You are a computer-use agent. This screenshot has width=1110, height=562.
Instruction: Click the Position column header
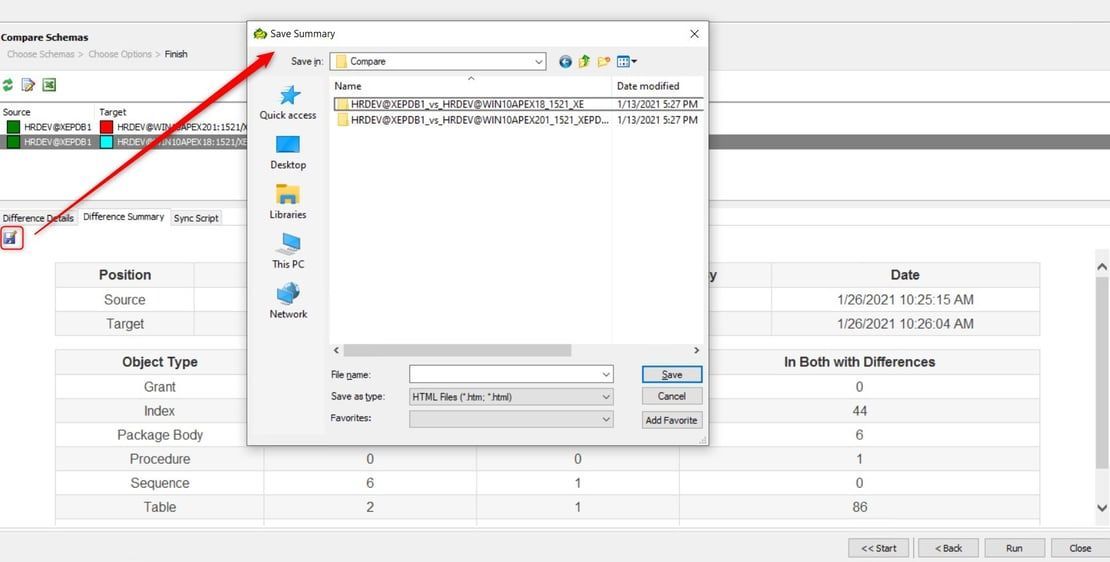[x=125, y=275]
